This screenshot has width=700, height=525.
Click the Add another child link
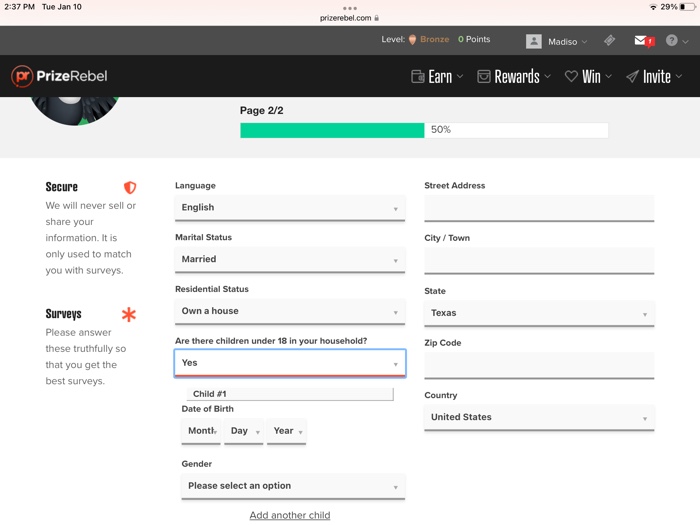coord(290,515)
